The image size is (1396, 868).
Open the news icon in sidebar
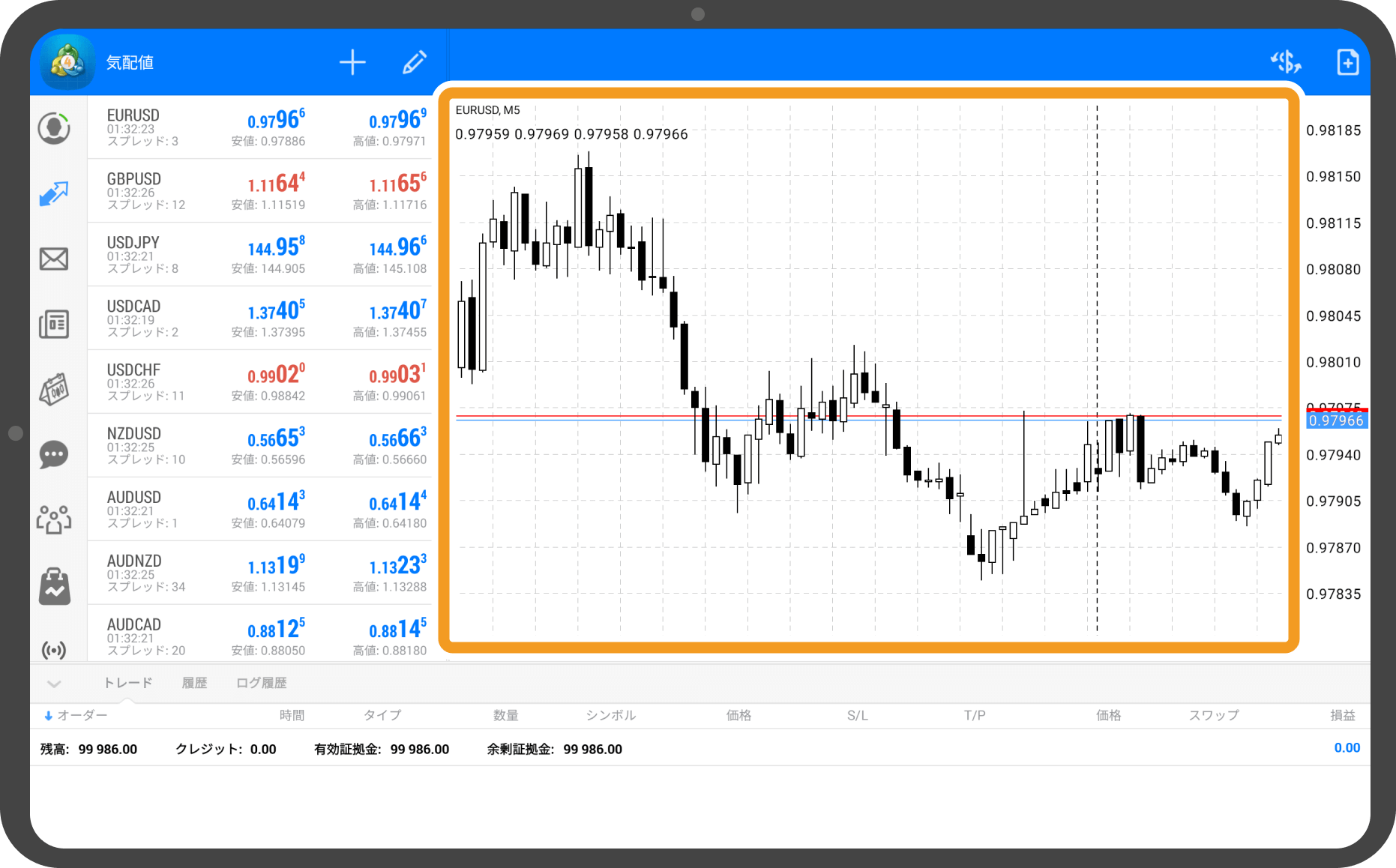(54, 324)
